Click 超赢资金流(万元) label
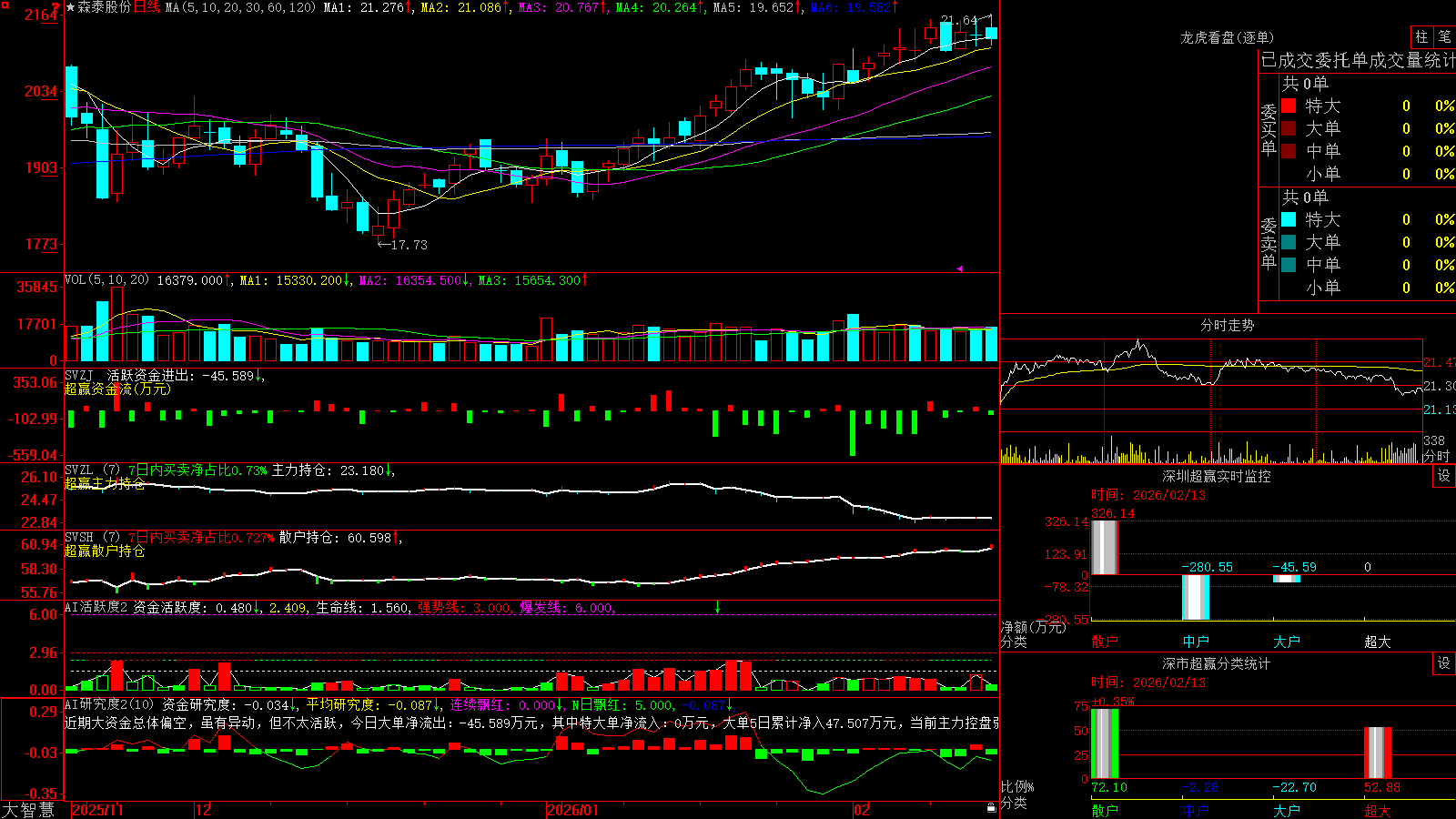 117,389
